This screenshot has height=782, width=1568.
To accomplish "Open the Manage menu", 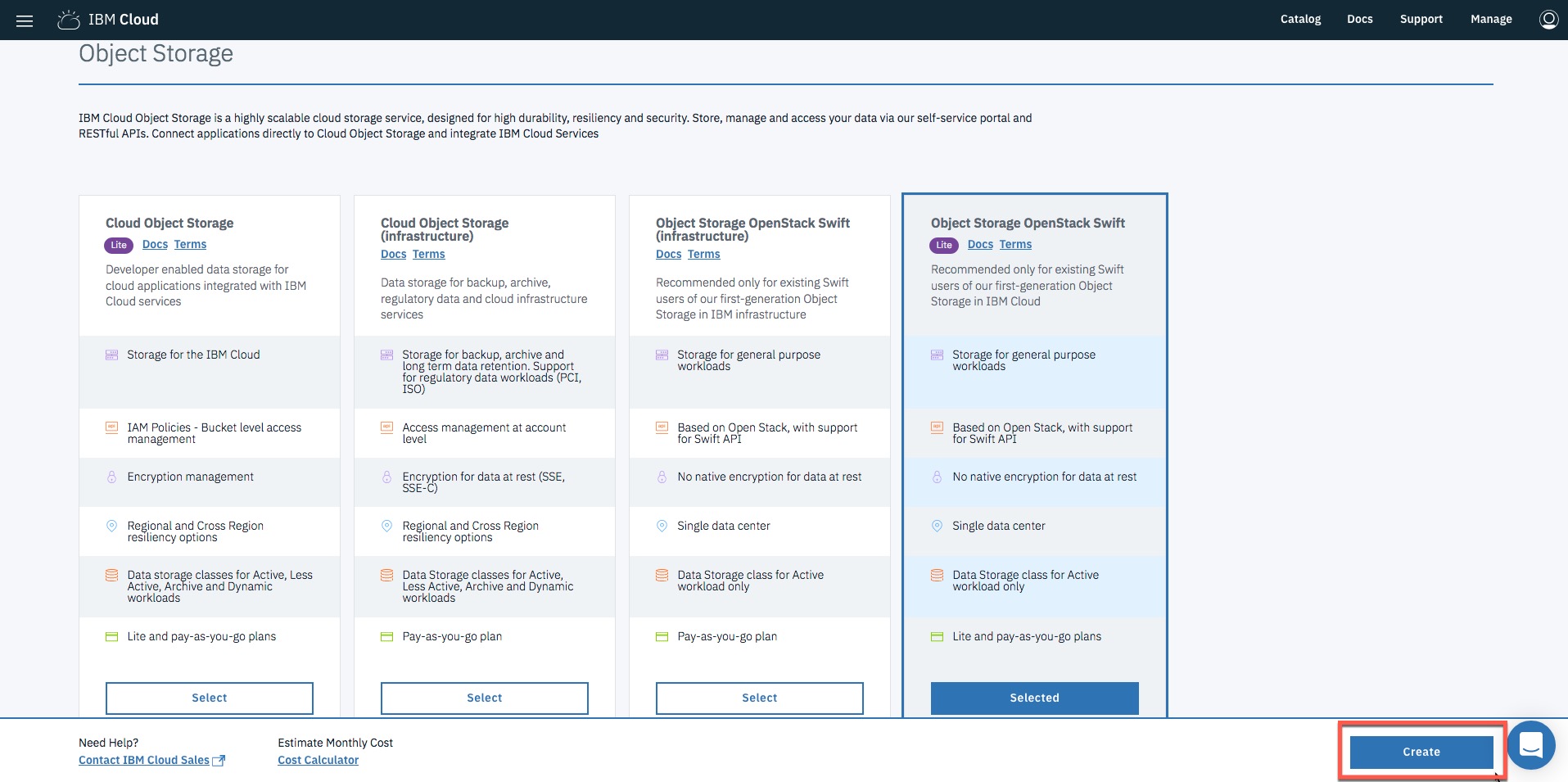I will (1491, 19).
